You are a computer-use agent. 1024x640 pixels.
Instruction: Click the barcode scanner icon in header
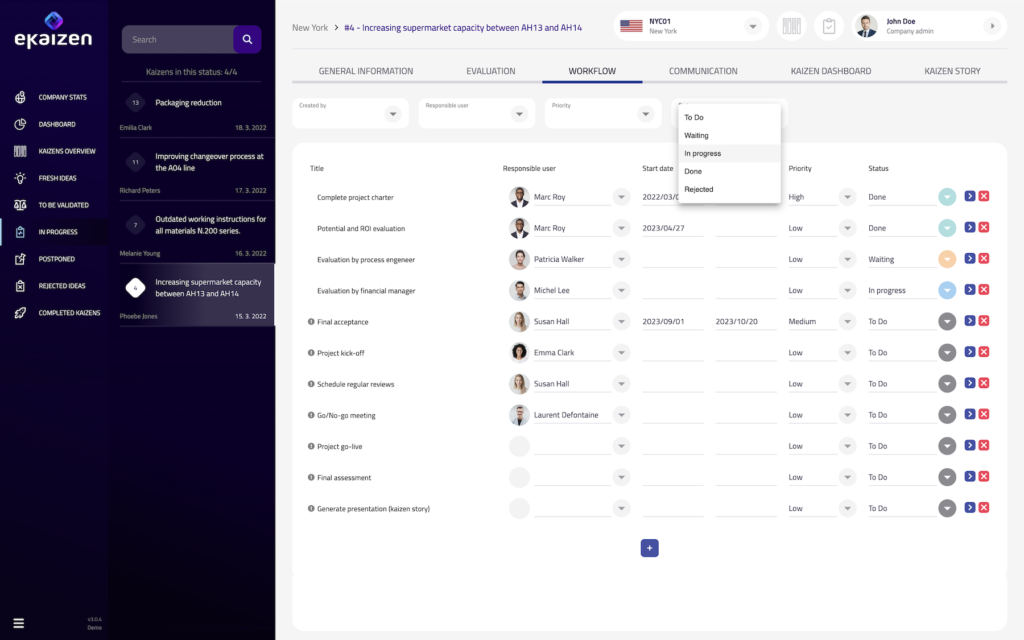tap(791, 26)
